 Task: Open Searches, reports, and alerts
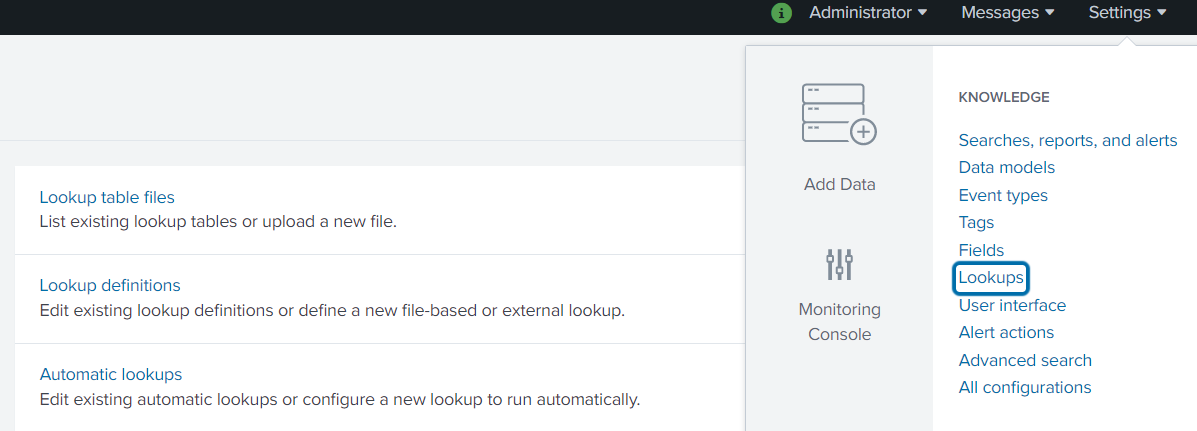[1067, 140]
